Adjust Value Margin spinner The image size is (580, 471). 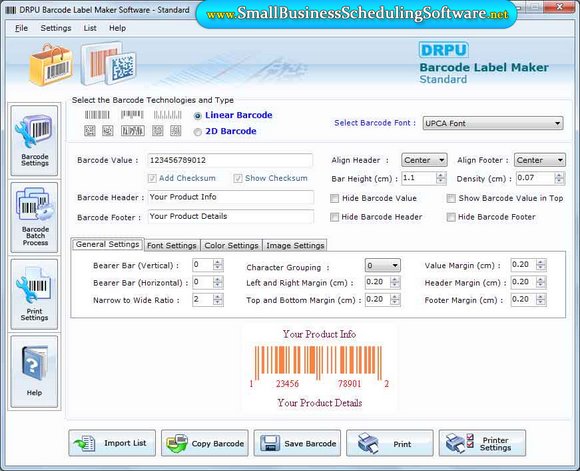[x=541, y=265]
